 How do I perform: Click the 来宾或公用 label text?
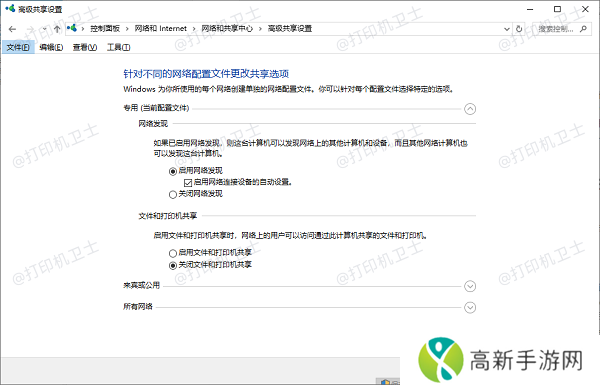point(141,285)
